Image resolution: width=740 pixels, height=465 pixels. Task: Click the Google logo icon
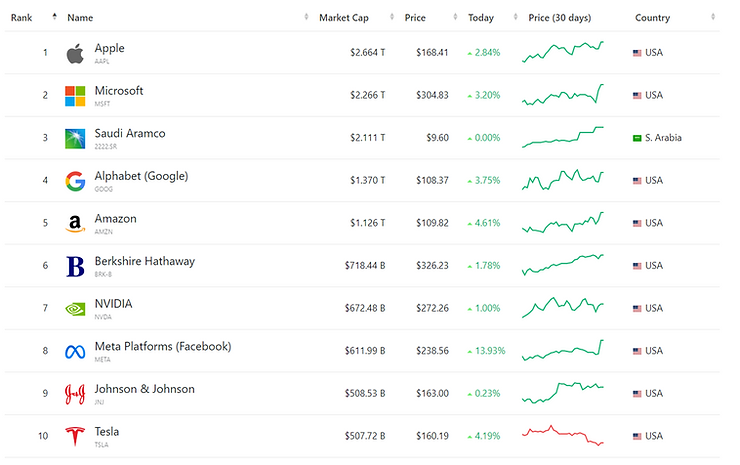tap(75, 181)
